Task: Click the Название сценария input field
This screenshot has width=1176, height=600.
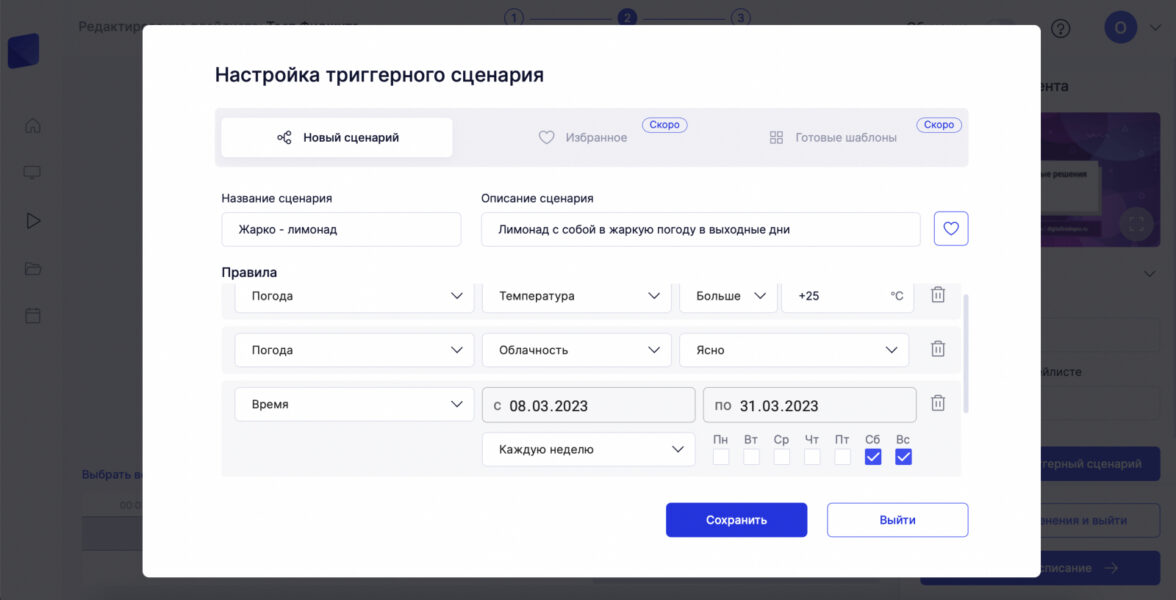Action: 341,229
